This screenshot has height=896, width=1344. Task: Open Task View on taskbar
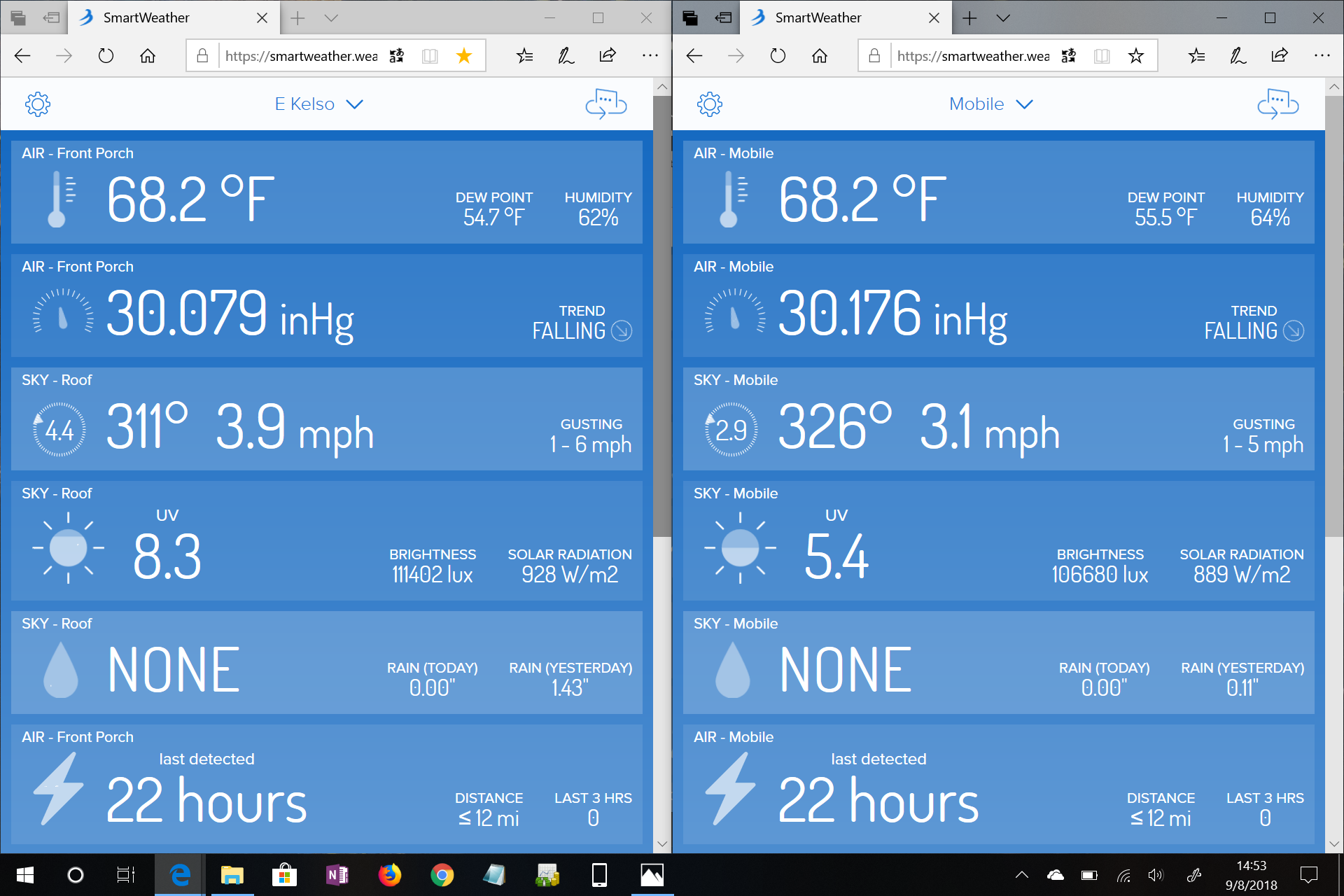pos(126,875)
